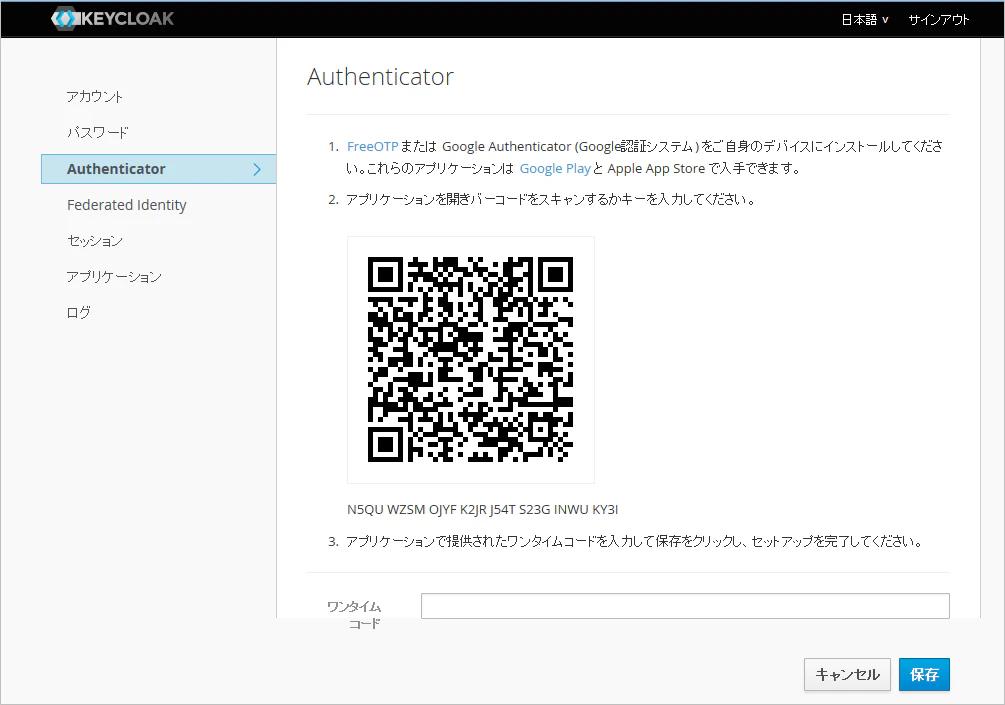Select Authenticator in the sidebar
This screenshot has height=705, width=1005.
(x=158, y=169)
